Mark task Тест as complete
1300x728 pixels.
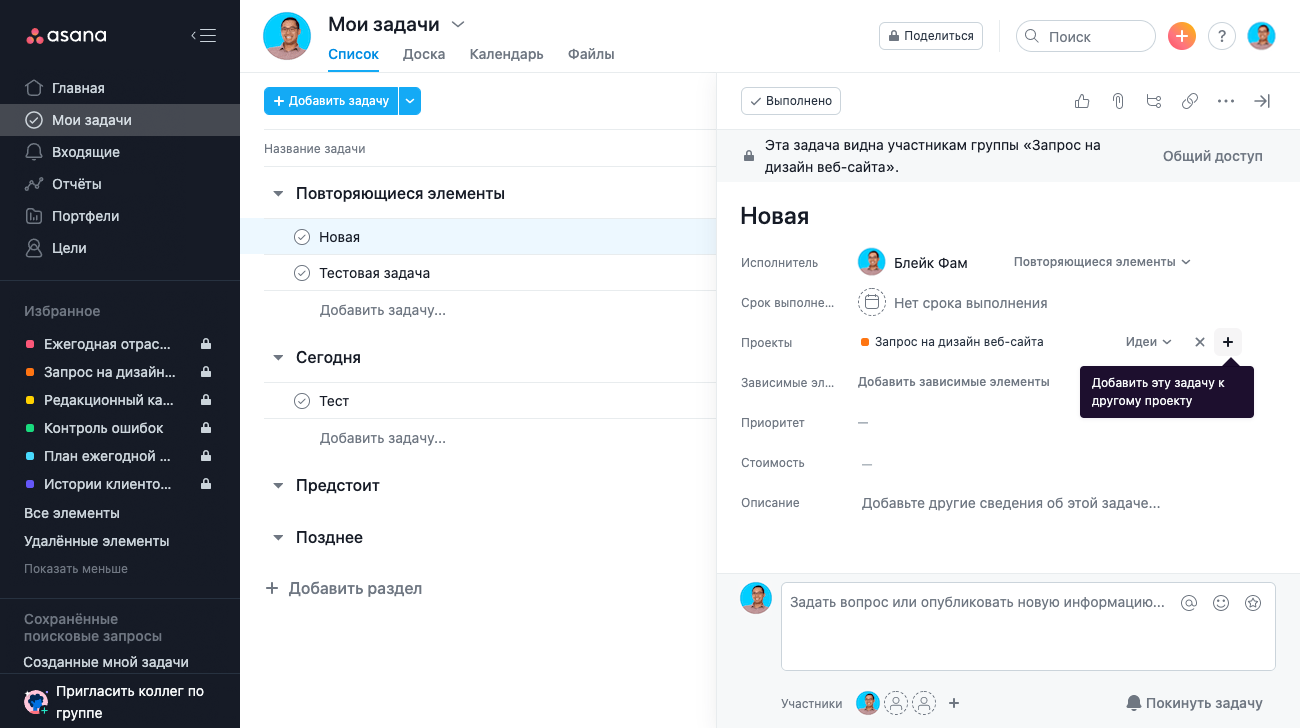tap(302, 401)
